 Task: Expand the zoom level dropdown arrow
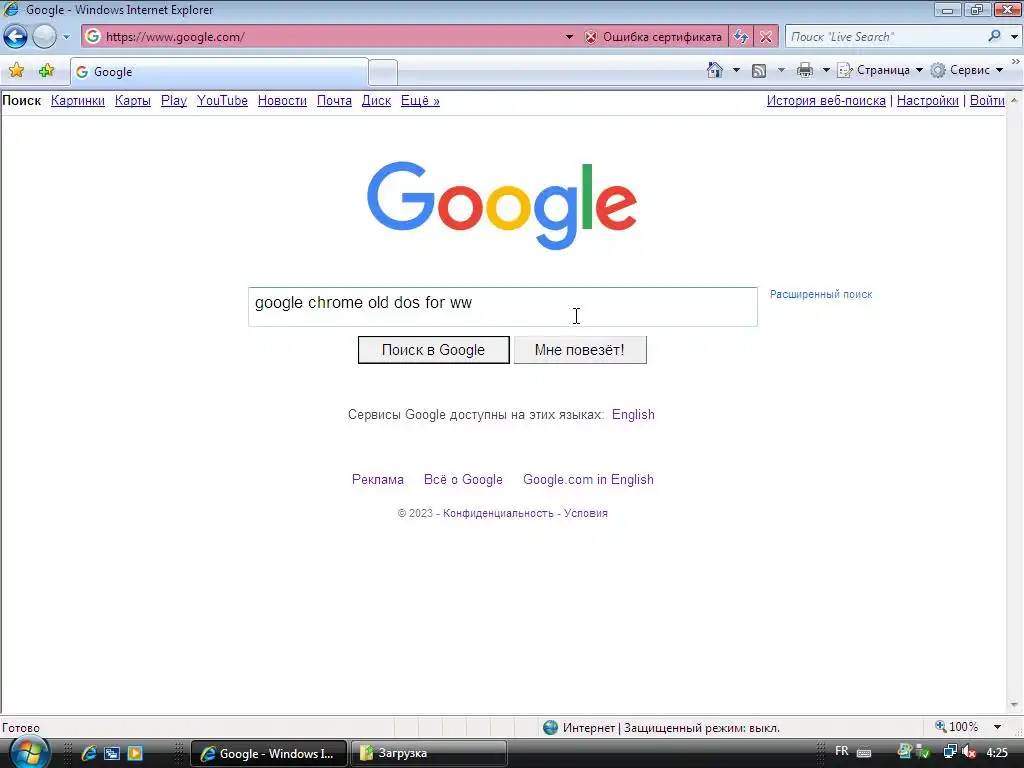[997, 727]
